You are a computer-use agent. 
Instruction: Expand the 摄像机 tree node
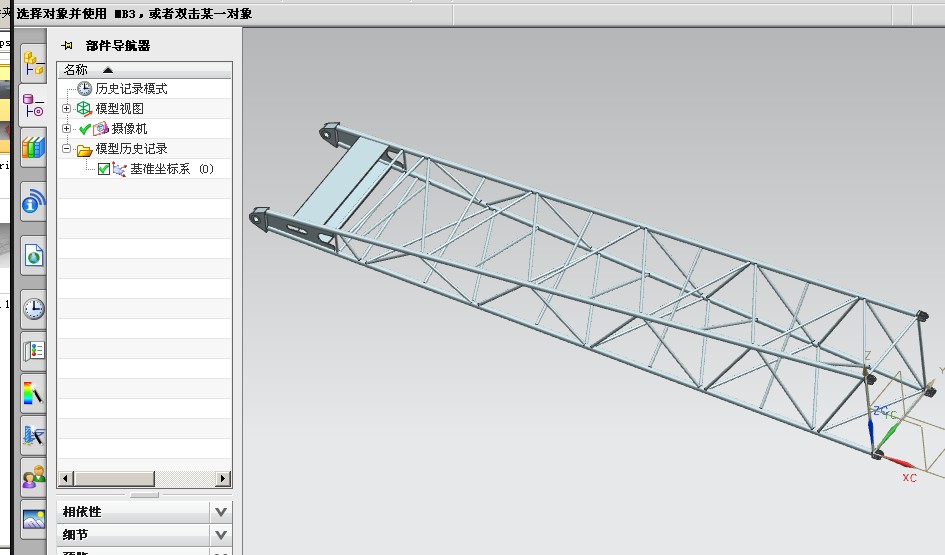pyautogui.click(x=66, y=128)
